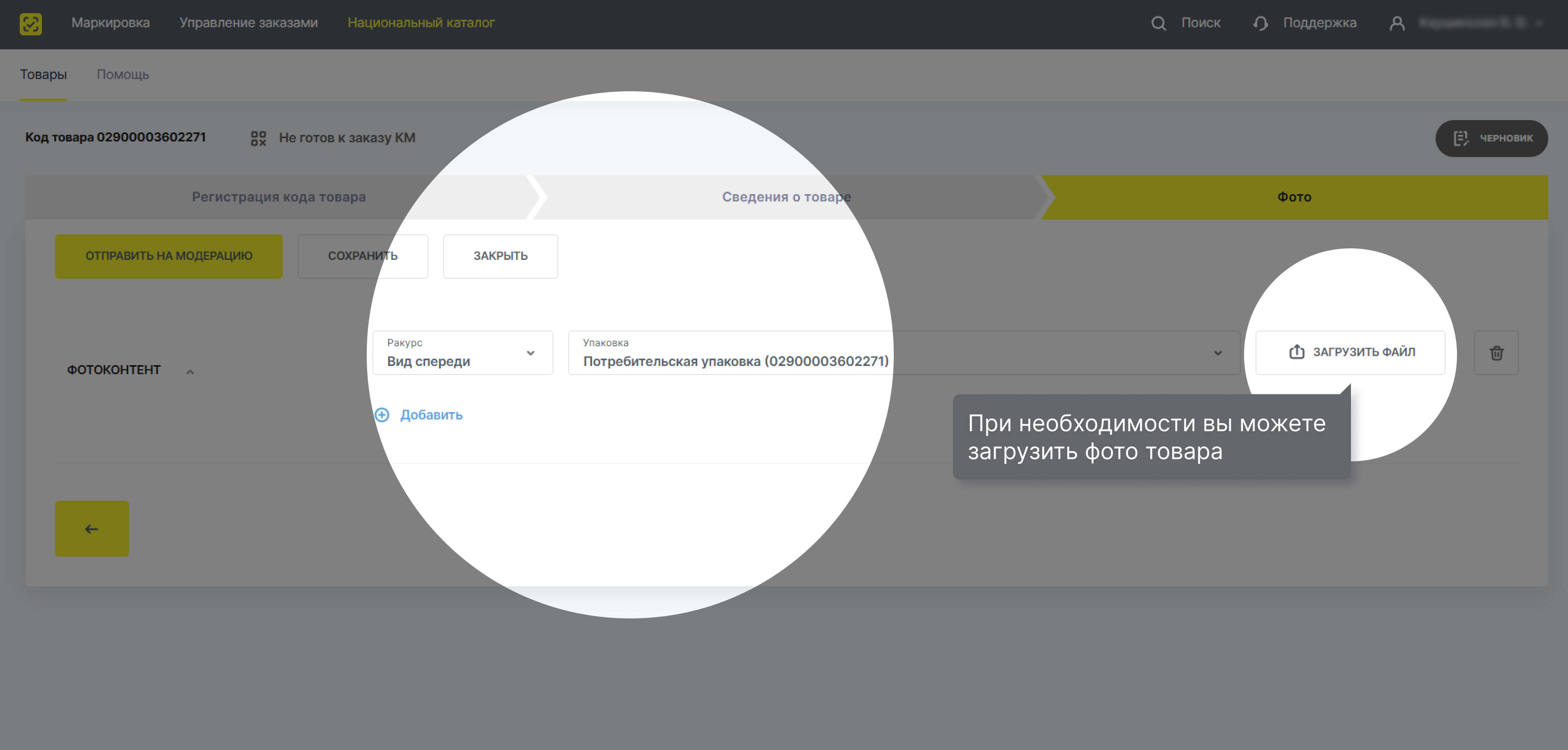Go to Сведения о товаре step

[x=786, y=197]
